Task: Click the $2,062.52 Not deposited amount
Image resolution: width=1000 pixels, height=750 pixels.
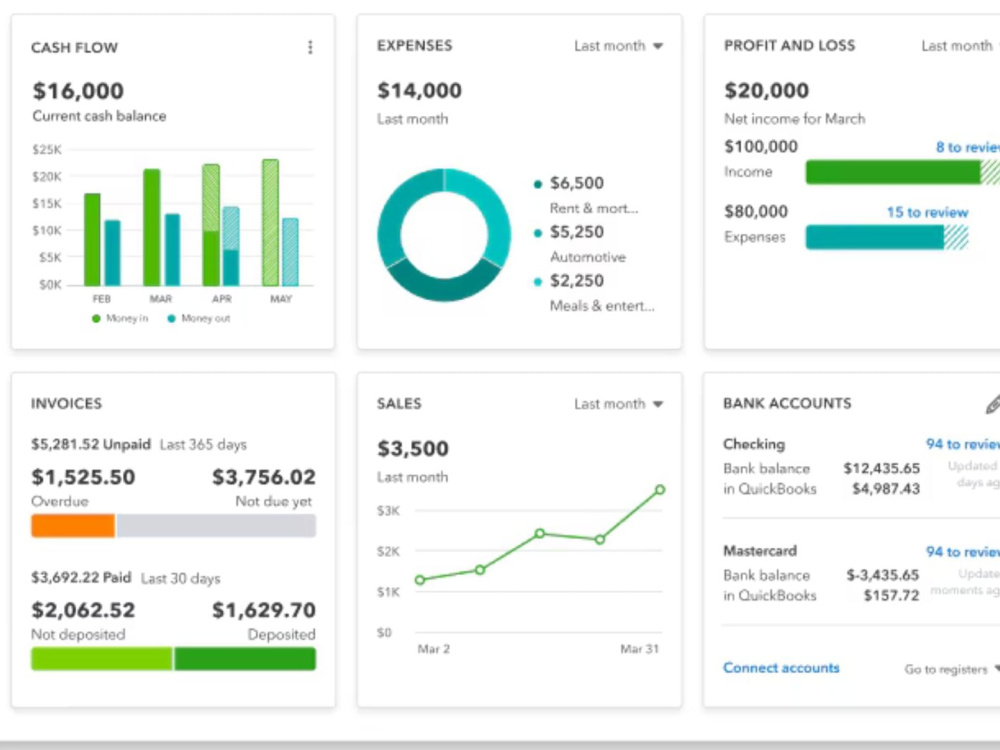Action: pos(84,610)
